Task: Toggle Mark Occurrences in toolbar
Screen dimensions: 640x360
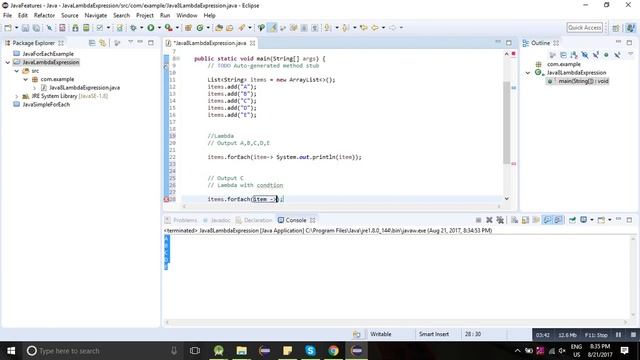Action: (x=272, y=28)
